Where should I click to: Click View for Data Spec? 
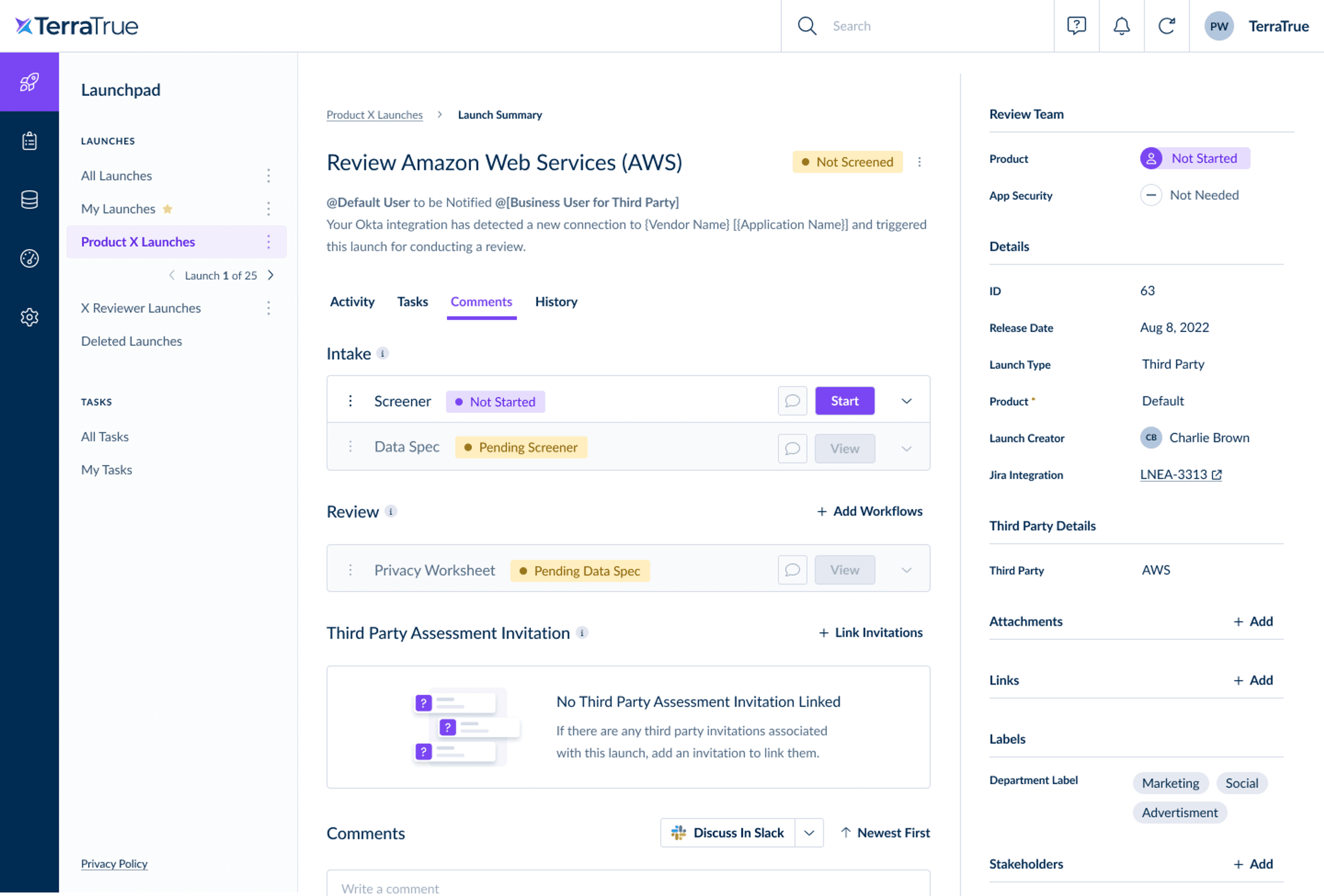click(x=844, y=449)
